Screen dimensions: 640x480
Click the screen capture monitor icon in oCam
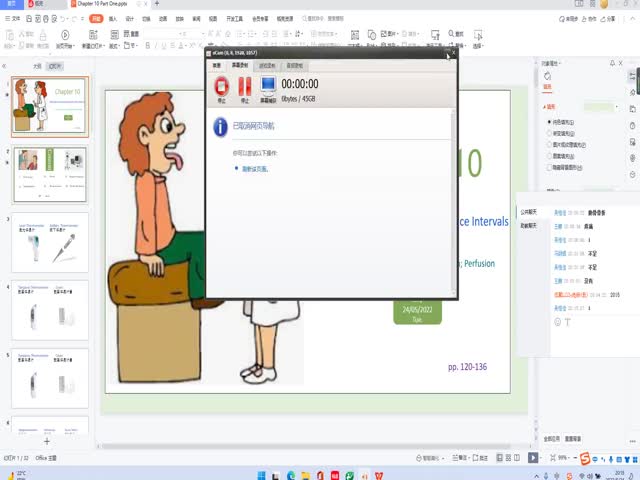(x=268, y=88)
